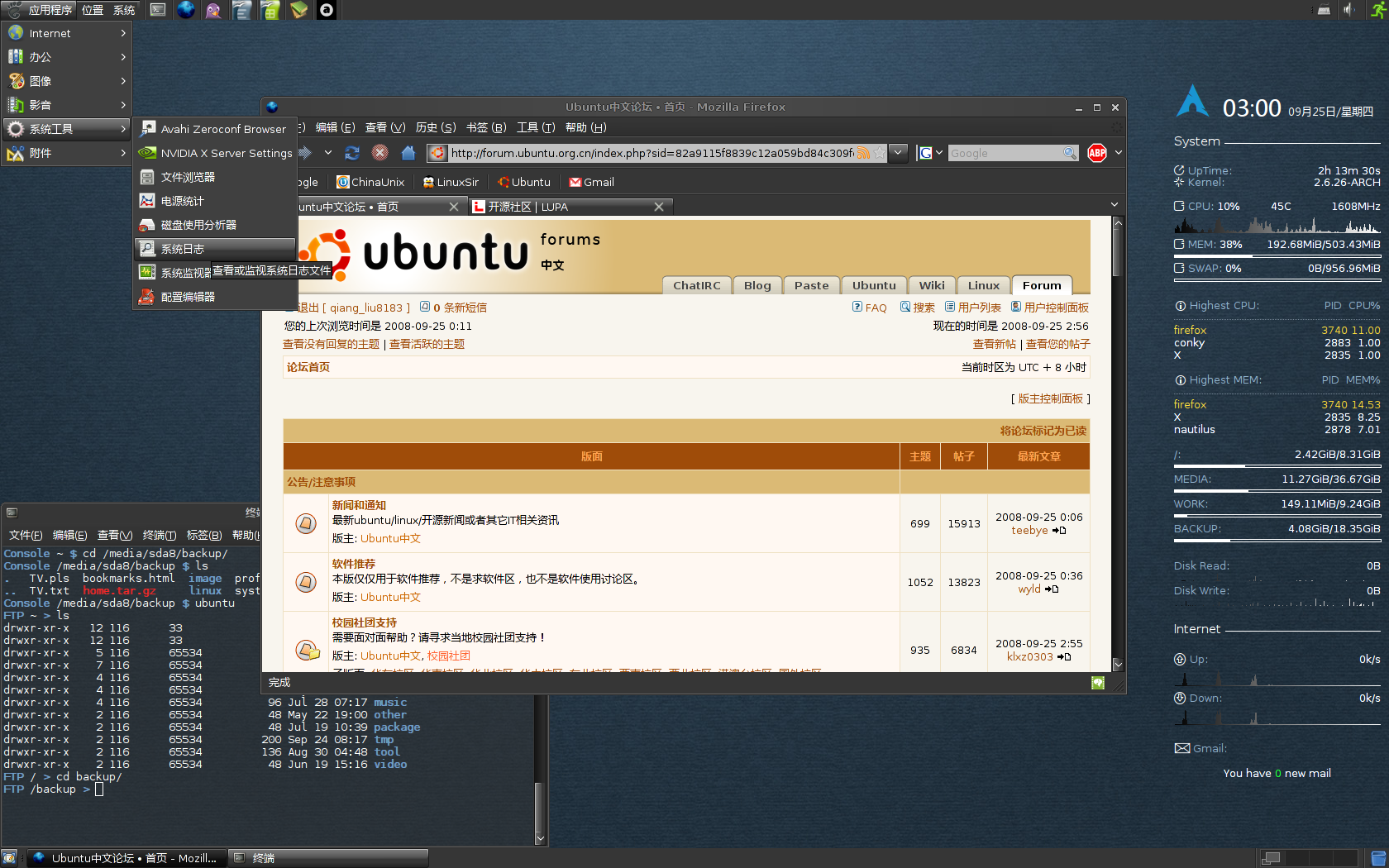Viewport: 1389px width, 868px height.
Task: Open the URL bar history dropdown
Action: tap(899, 153)
